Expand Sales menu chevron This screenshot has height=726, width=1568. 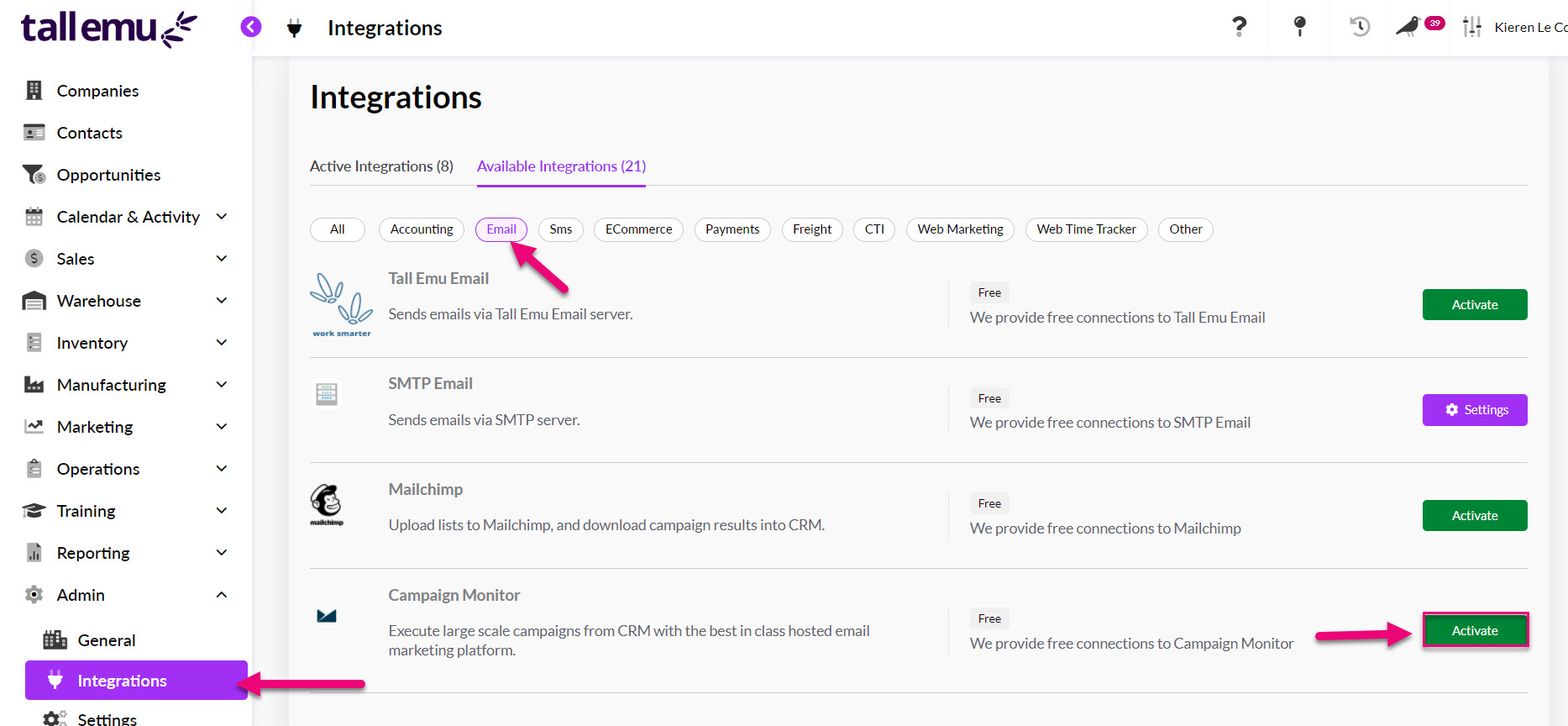pos(222,258)
